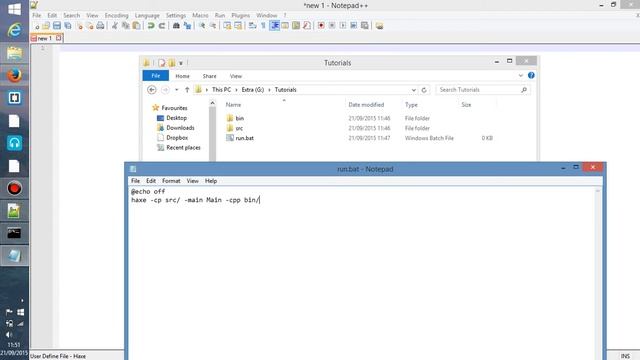Sort by the Type column header
Image resolution: width=640 pixels, height=360 pixels.
[x=411, y=105]
